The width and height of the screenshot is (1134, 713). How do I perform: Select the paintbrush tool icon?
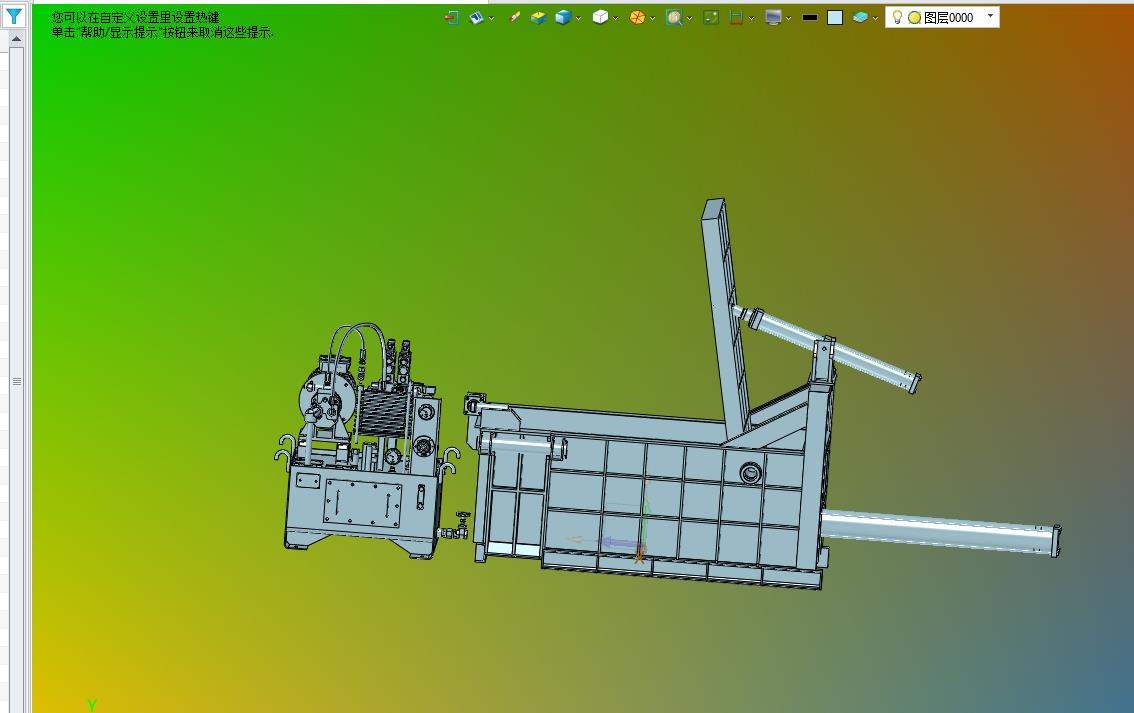(514, 17)
